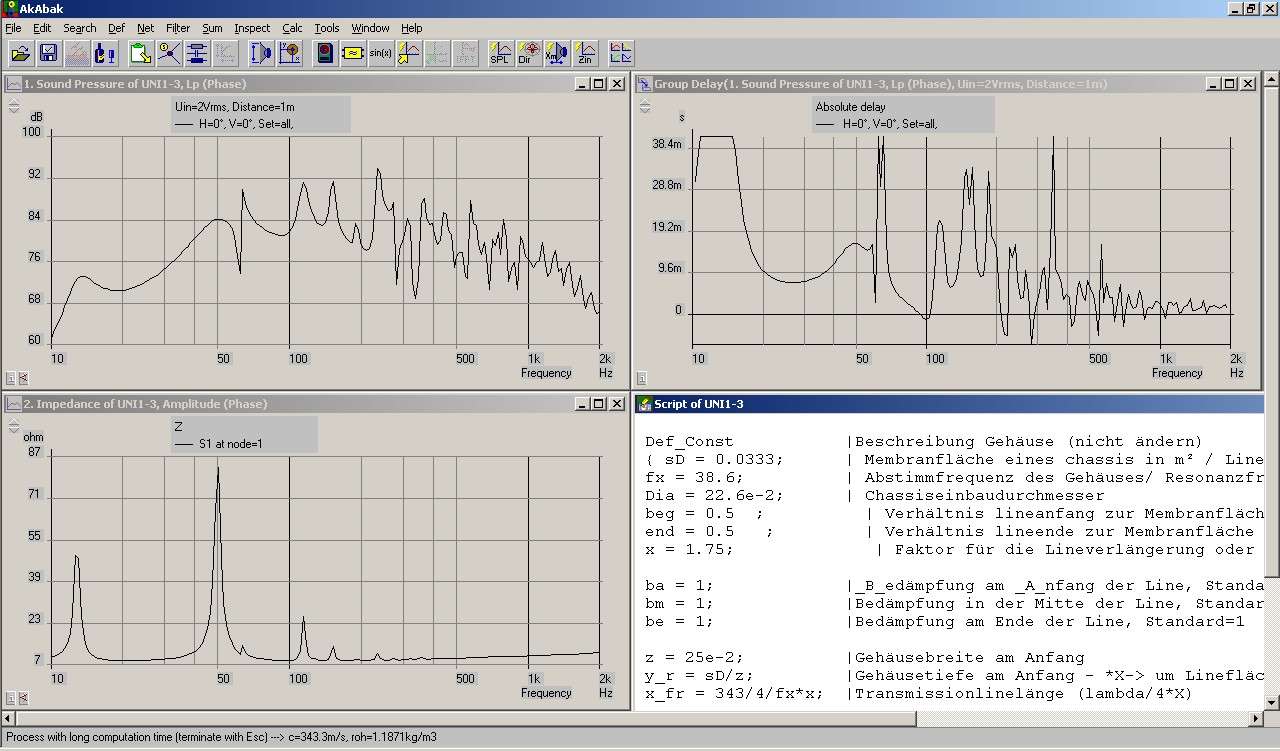Click the script horizontal scrollbar right arrow
This screenshot has width=1280, height=751.
tap(1257, 718)
